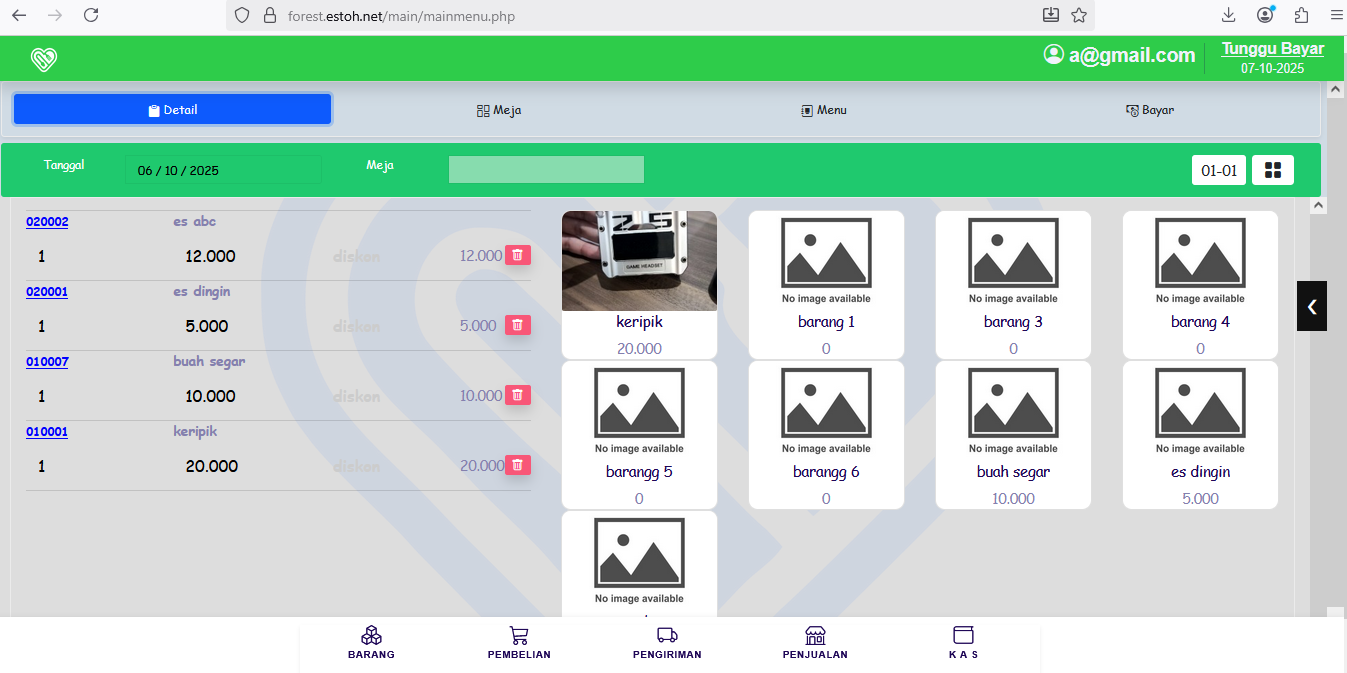Screen dimensions: 1347x673
Task: Reload the browser page
Action: pyautogui.click(x=91, y=15)
